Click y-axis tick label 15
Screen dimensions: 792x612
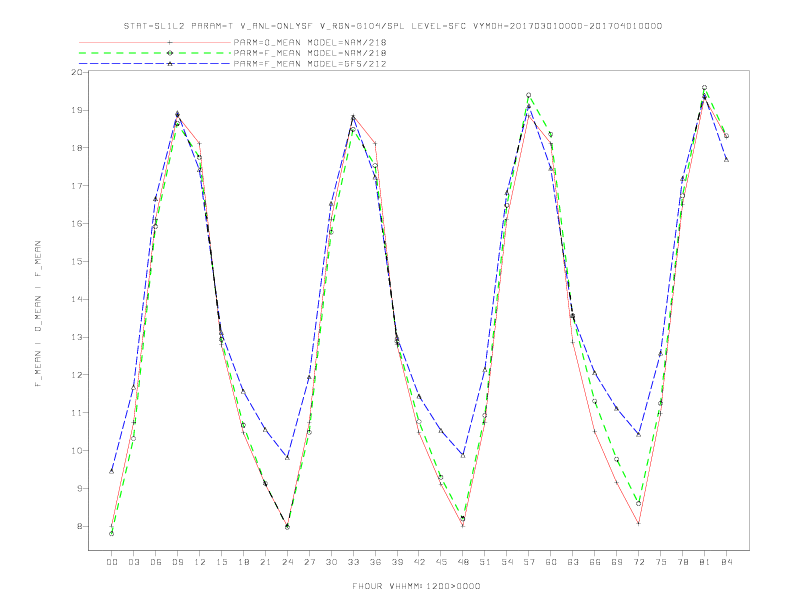pyautogui.click(x=77, y=262)
